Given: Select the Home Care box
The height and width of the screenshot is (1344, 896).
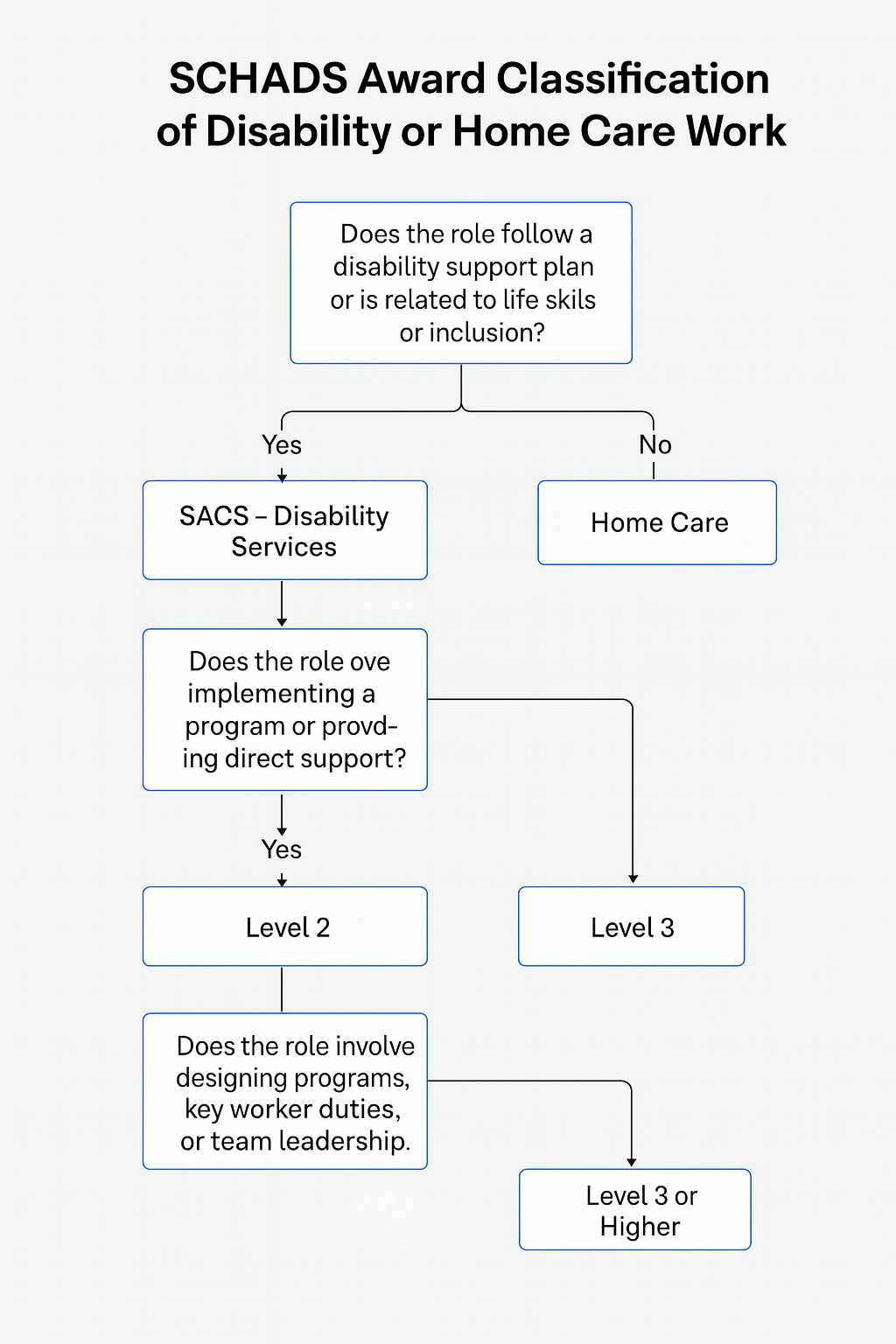Looking at the screenshot, I should click(x=657, y=522).
